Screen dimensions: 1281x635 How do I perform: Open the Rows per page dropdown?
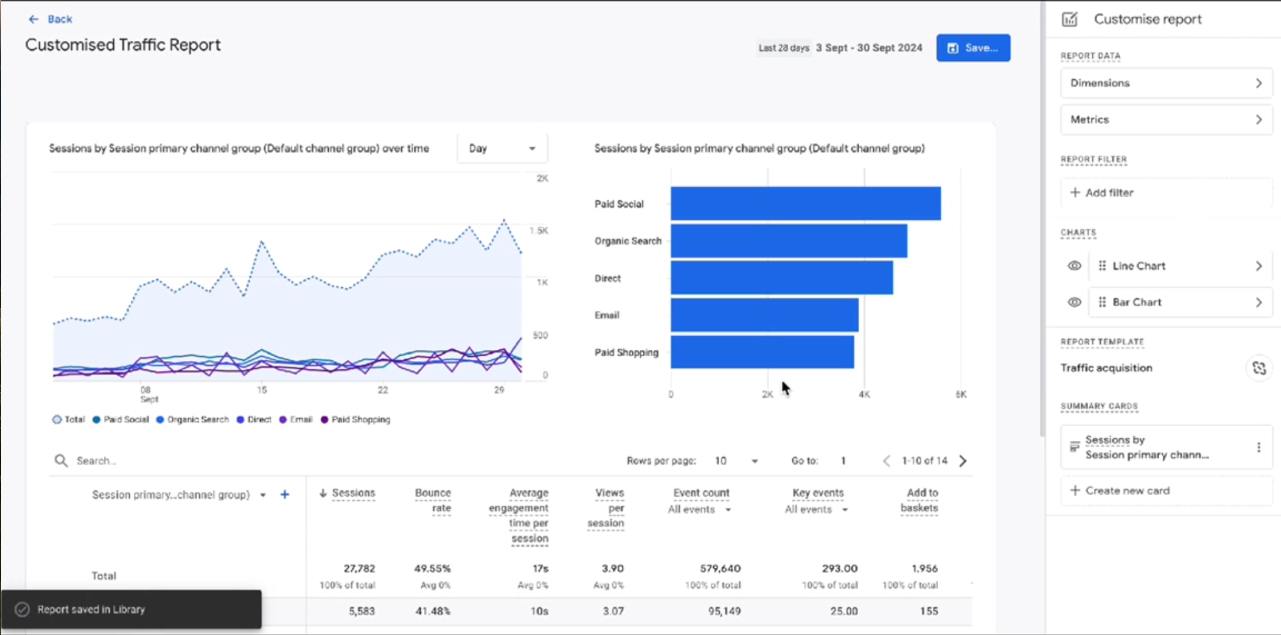click(x=737, y=461)
